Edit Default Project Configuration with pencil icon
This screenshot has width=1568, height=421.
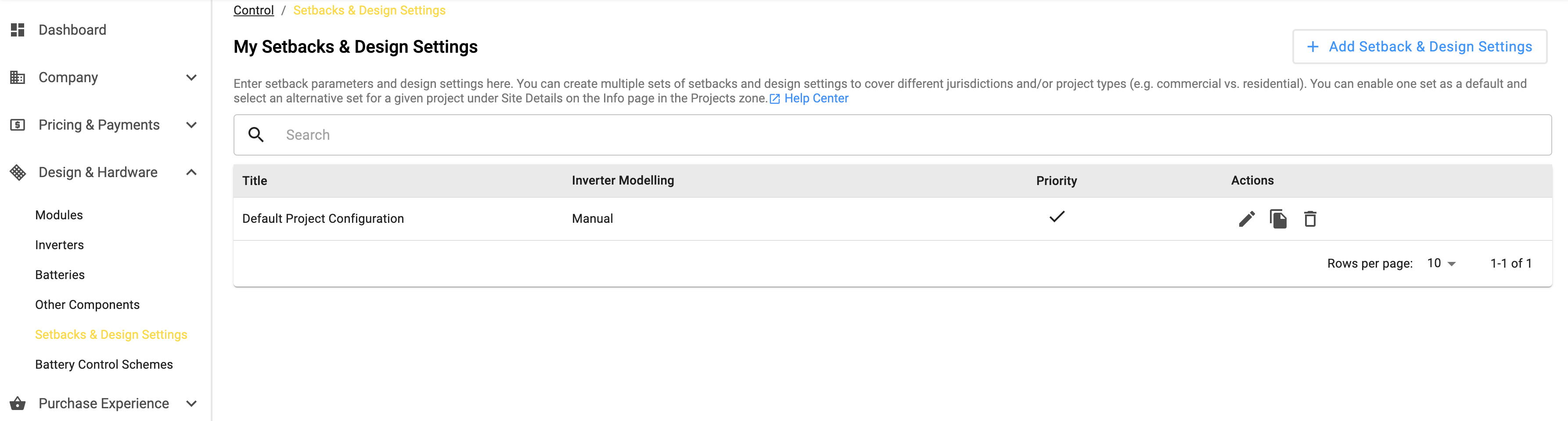[x=1247, y=219]
